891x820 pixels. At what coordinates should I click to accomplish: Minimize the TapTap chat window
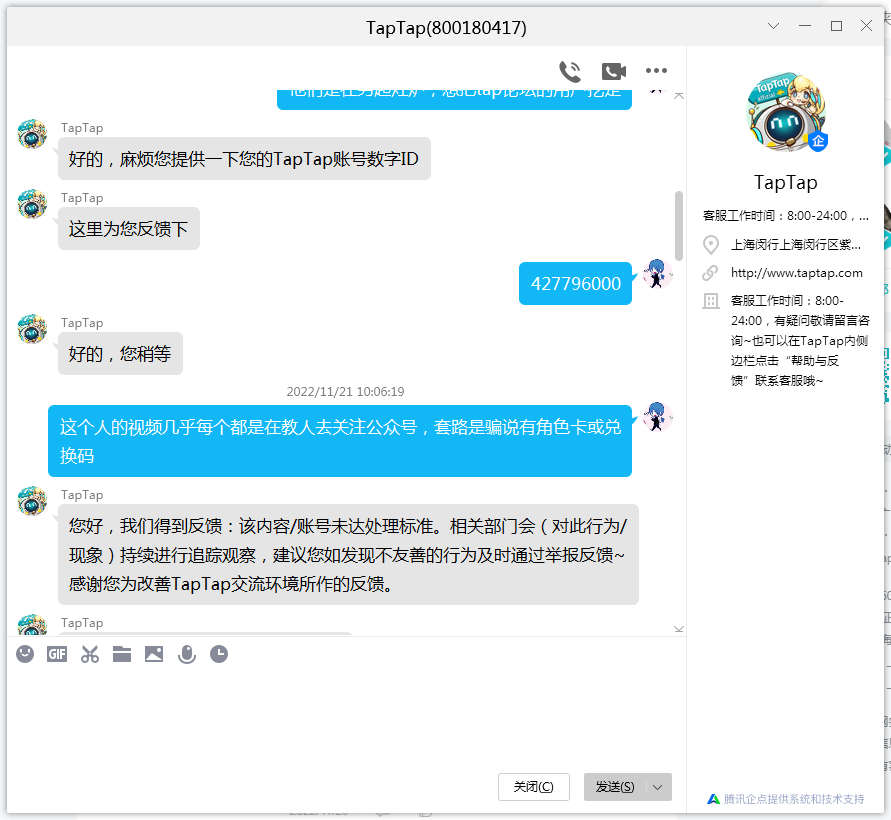[x=805, y=26]
